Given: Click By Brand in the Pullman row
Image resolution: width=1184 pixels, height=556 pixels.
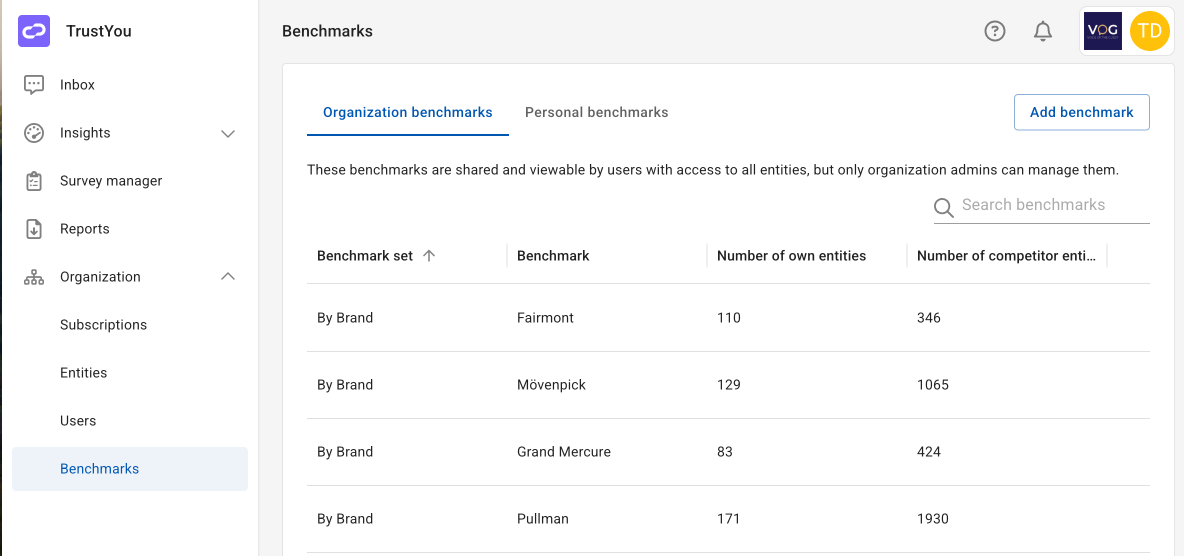Looking at the screenshot, I should tap(345, 519).
